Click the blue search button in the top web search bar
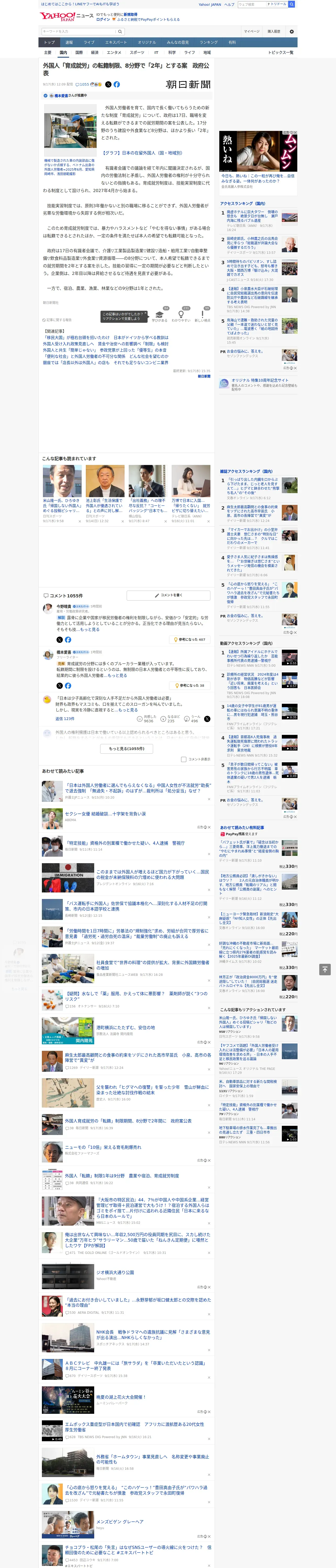336x1568 pixels. pos(292,4)
